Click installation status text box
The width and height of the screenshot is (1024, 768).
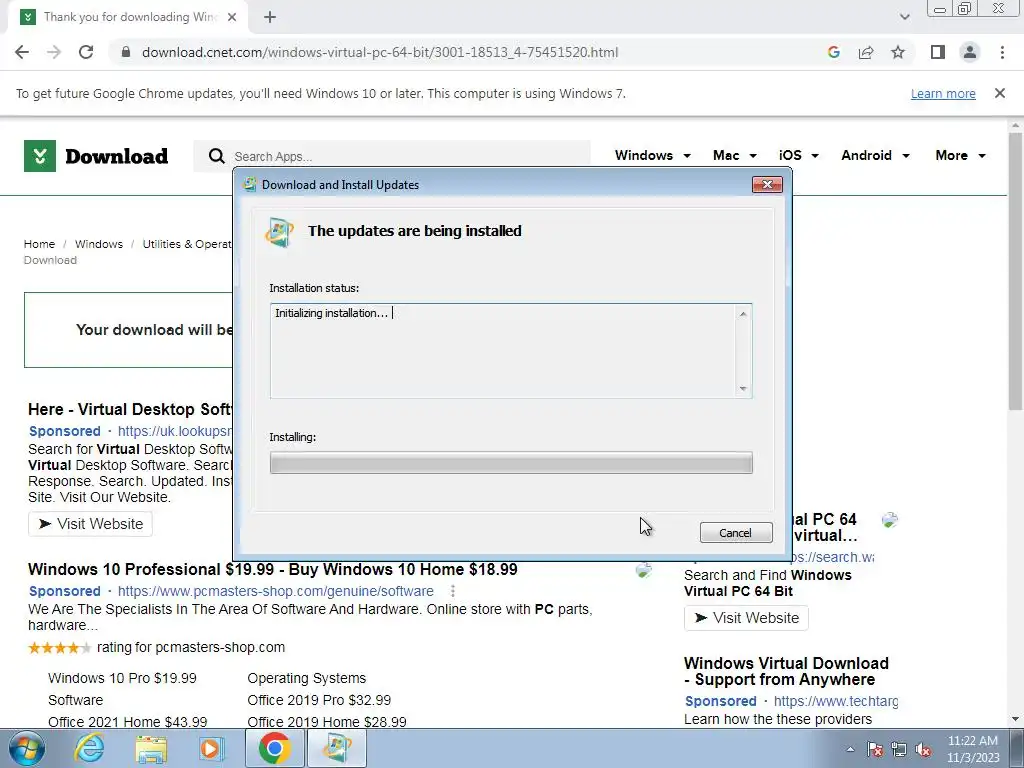(511, 351)
